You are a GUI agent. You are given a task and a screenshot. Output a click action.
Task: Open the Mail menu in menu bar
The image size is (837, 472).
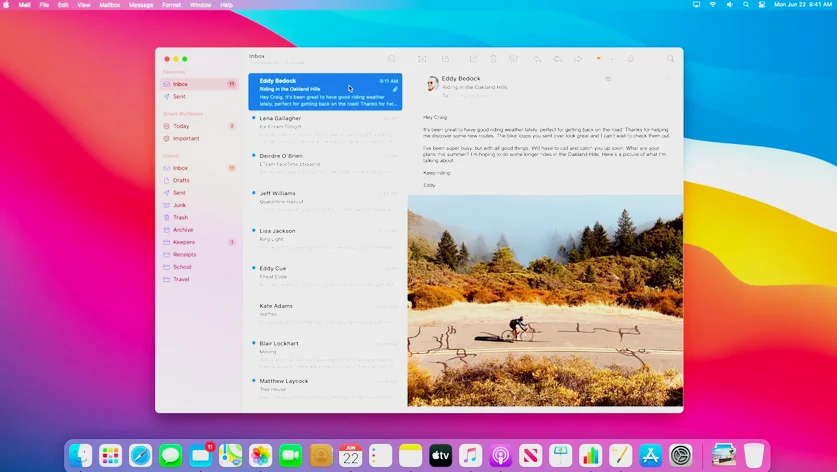pyautogui.click(x=25, y=5)
